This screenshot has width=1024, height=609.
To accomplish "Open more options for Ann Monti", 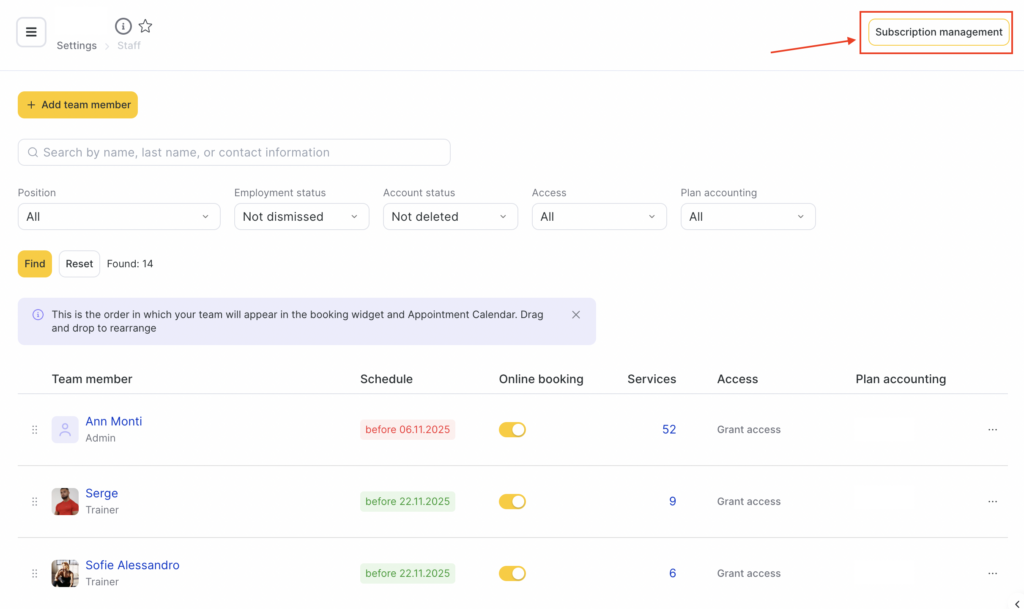I will (x=992, y=430).
